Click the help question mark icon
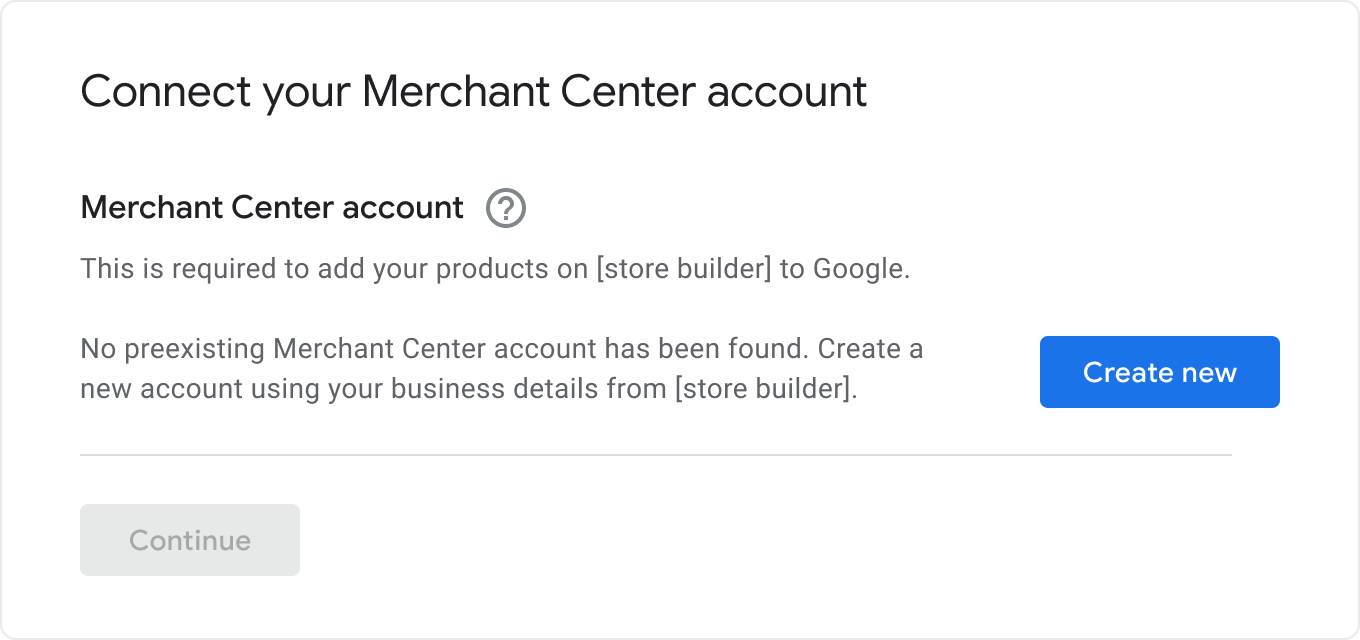Screen dimensions: 1360x640 pos(506,209)
